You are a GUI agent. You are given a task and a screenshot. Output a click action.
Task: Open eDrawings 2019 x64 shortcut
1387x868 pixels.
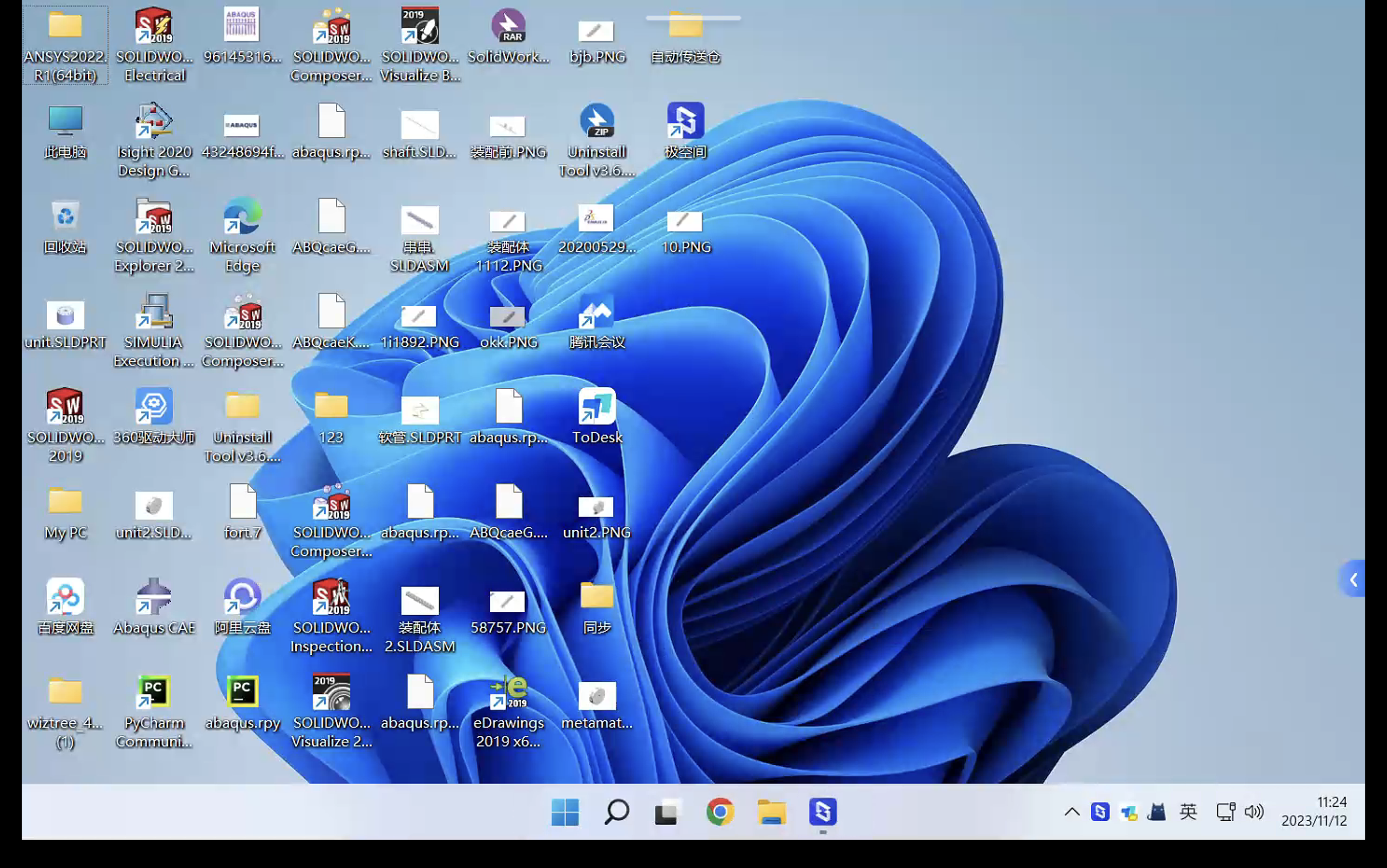[x=509, y=711]
